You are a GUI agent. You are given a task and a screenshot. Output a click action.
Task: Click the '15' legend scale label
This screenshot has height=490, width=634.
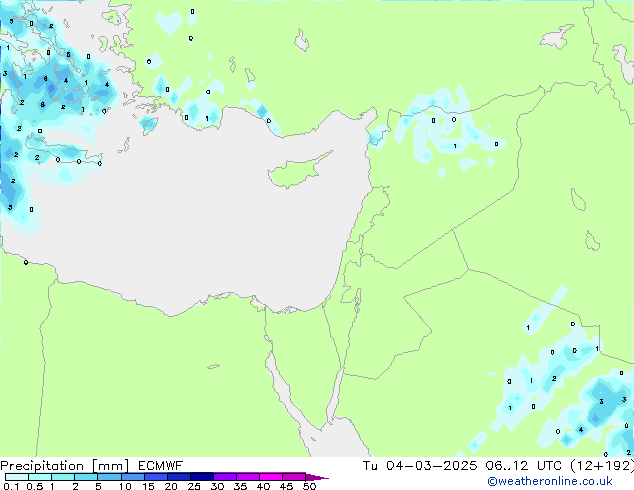pyautogui.click(x=148, y=486)
